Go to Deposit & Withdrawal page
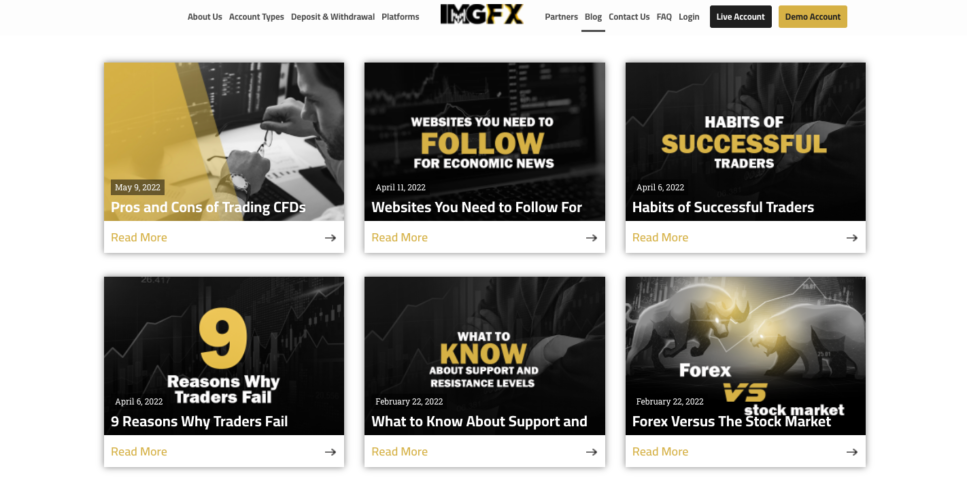 click(x=333, y=17)
